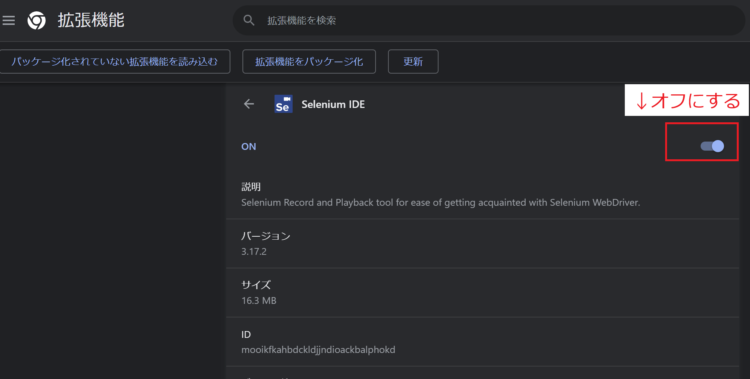This screenshot has height=379, width=750.
Task: Click the バージョン section heading
Action: [x=265, y=236]
